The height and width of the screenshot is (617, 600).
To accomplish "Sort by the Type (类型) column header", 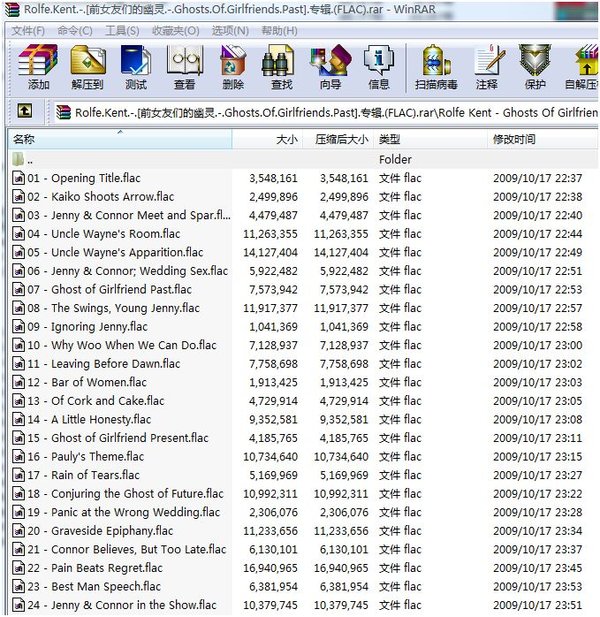I will (x=430, y=139).
